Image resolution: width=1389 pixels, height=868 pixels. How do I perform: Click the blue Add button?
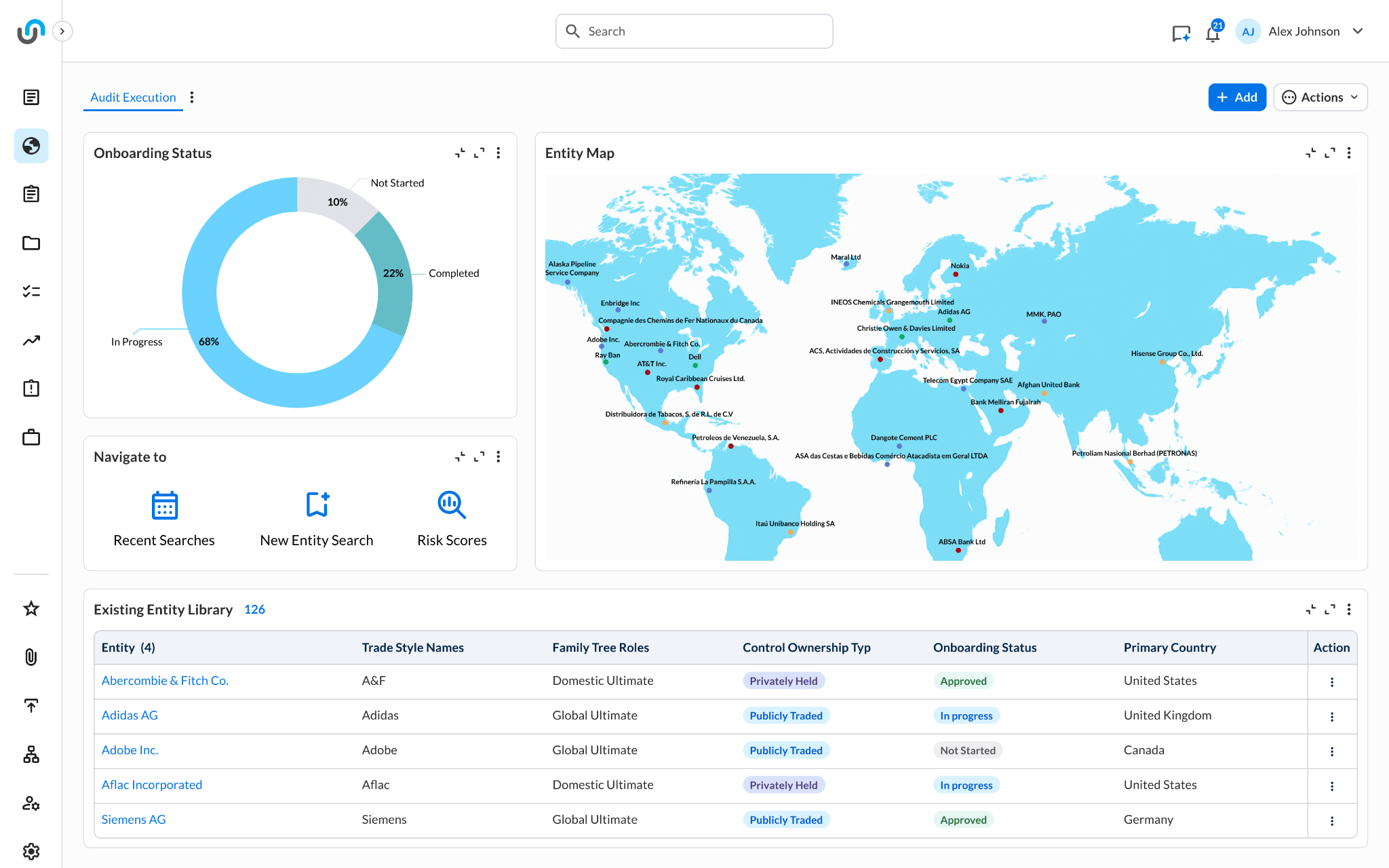1236,98
